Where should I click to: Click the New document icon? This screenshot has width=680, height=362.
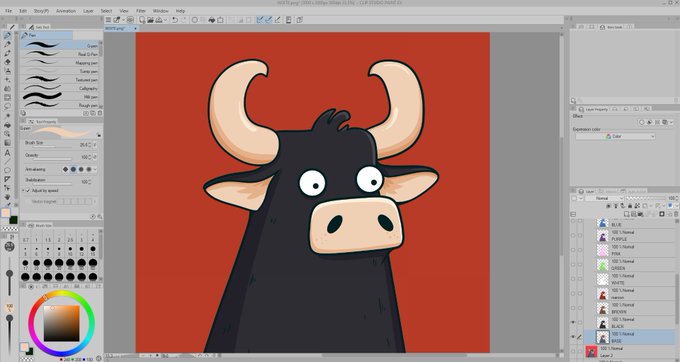tap(142, 20)
